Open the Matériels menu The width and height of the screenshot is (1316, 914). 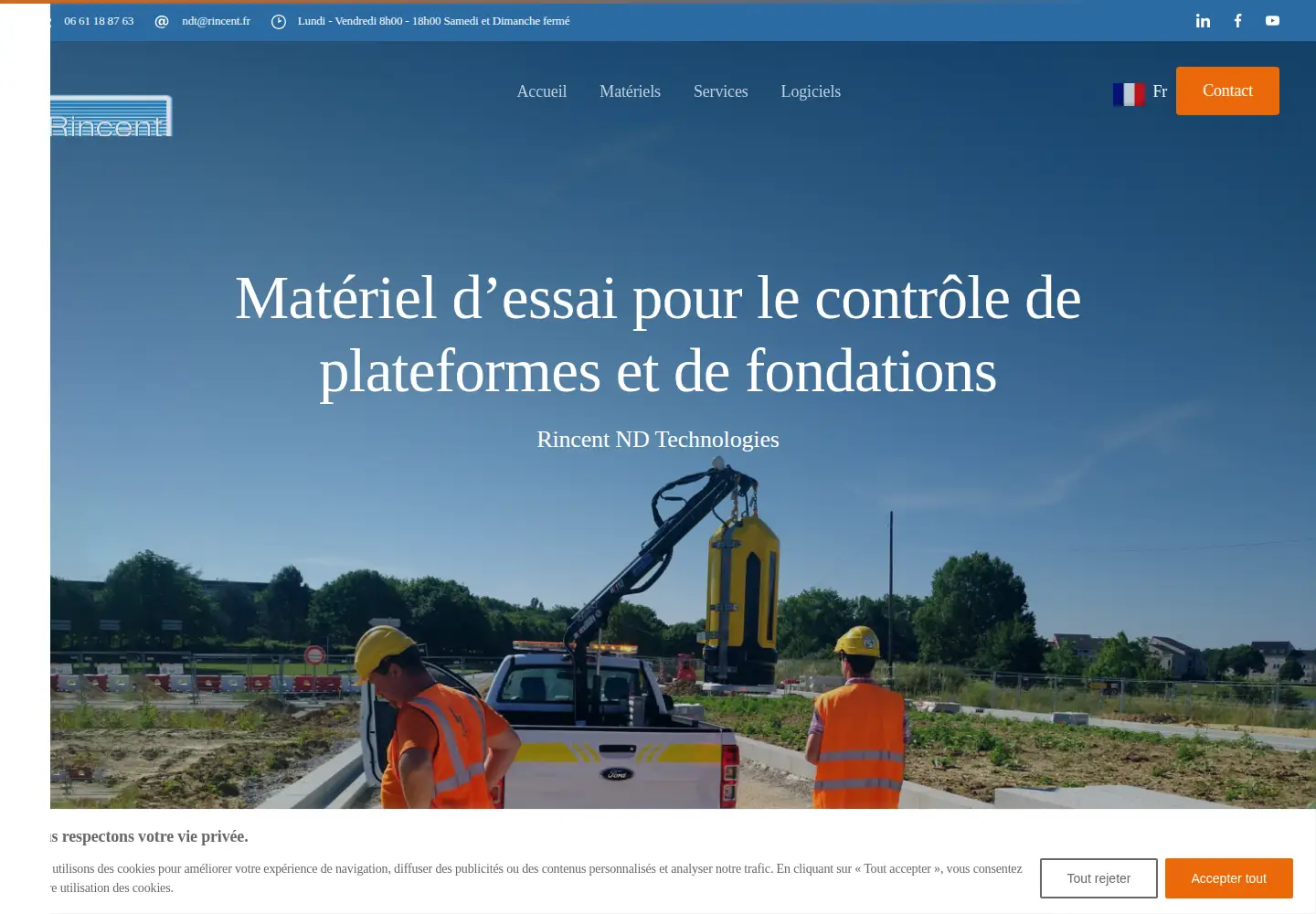(x=630, y=91)
